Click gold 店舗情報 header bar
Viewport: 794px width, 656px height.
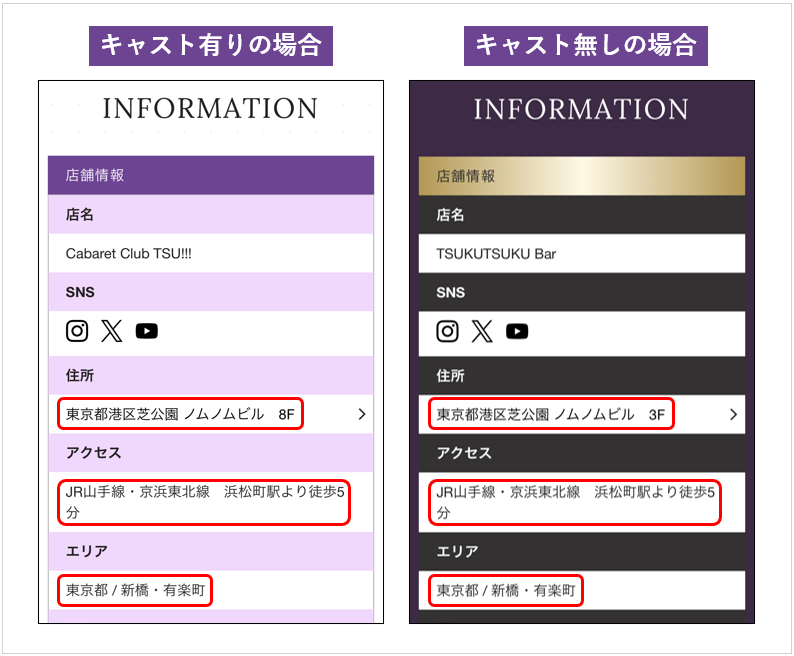[x=582, y=176]
